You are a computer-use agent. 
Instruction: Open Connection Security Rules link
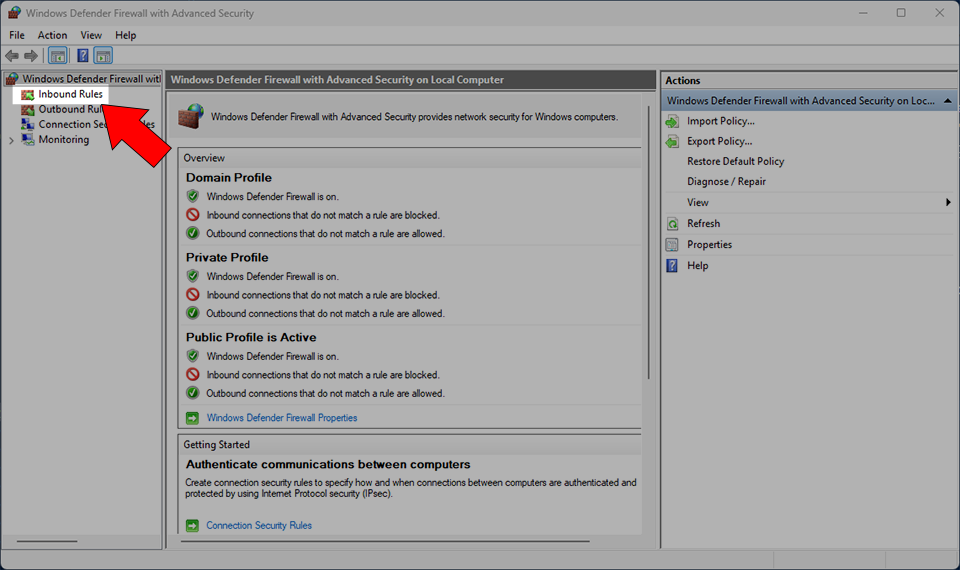(x=258, y=525)
